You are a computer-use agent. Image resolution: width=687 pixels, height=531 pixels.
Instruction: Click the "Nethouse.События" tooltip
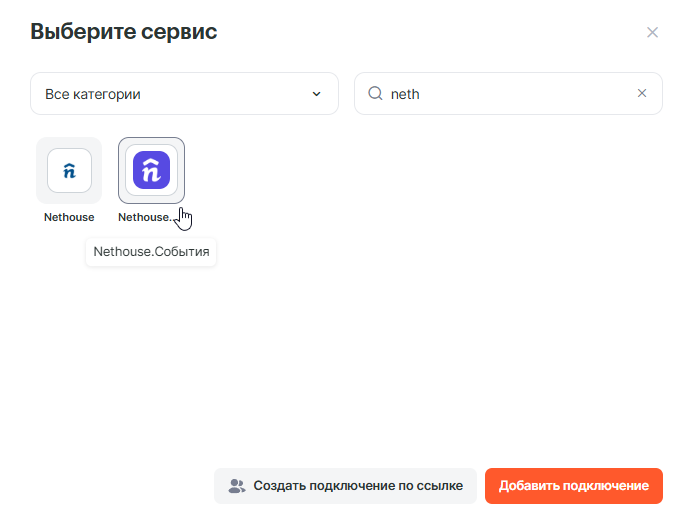[151, 252]
